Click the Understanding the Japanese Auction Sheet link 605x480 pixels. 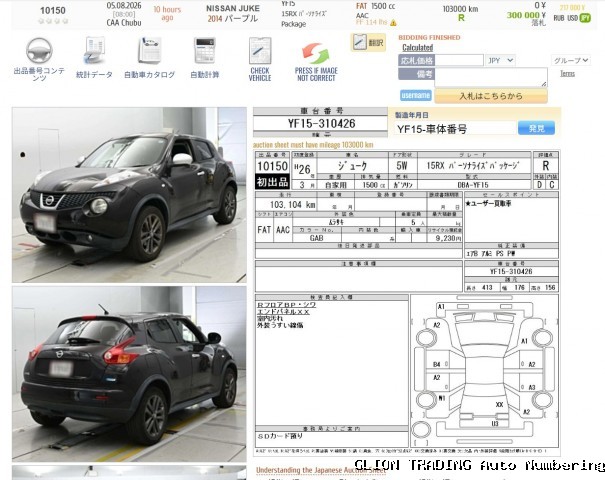(321, 470)
